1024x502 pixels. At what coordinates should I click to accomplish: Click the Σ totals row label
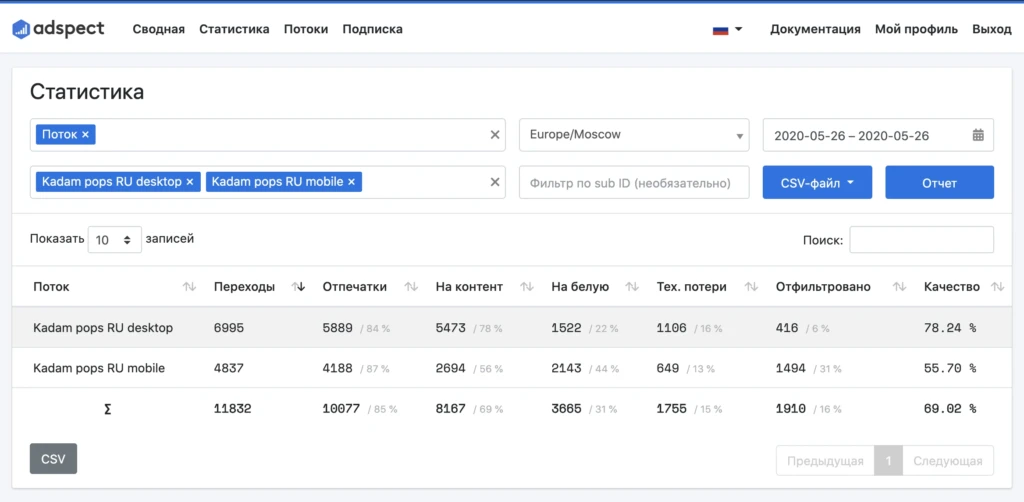[x=107, y=409]
